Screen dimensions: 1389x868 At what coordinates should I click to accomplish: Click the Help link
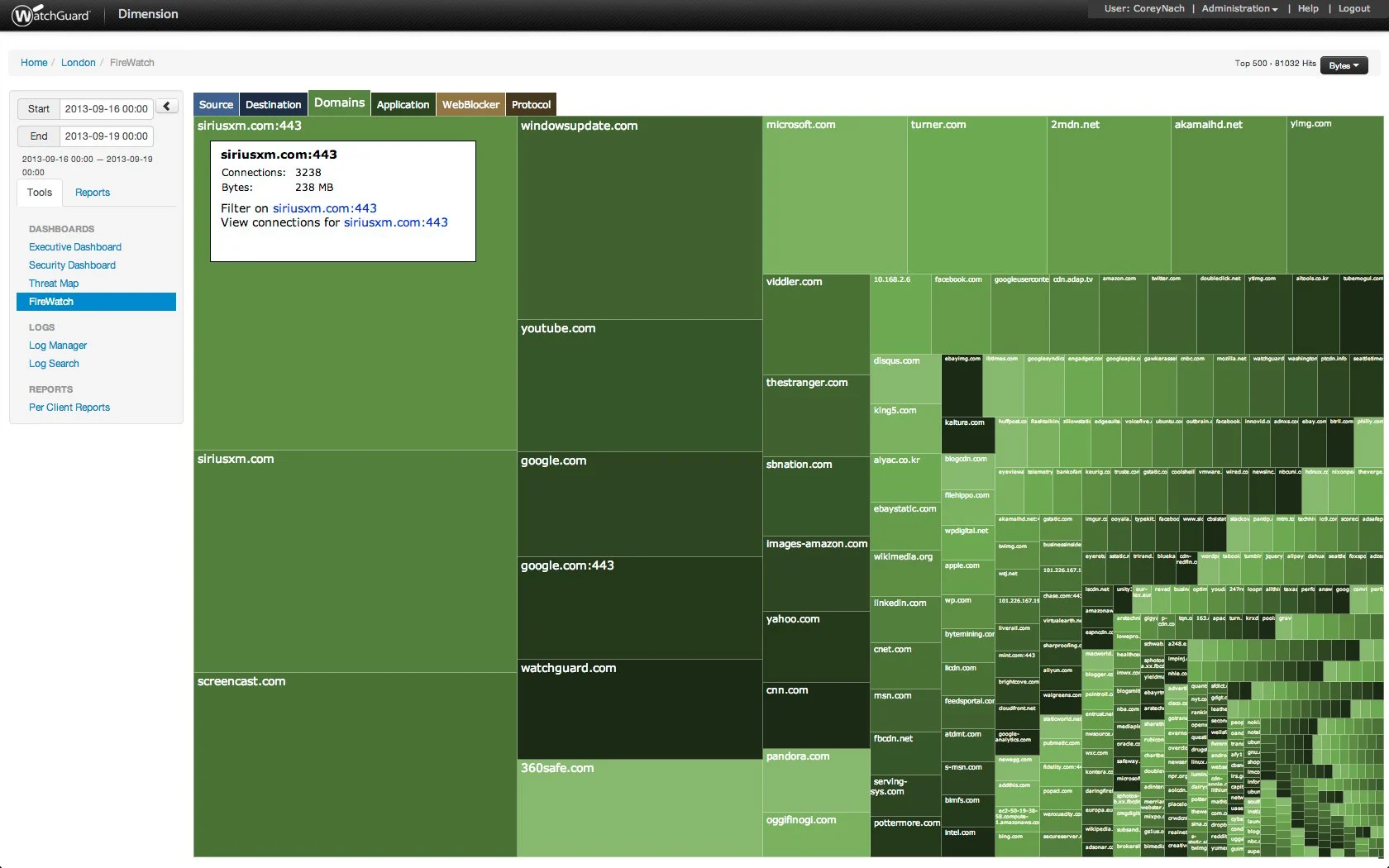(x=1308, y=8)
